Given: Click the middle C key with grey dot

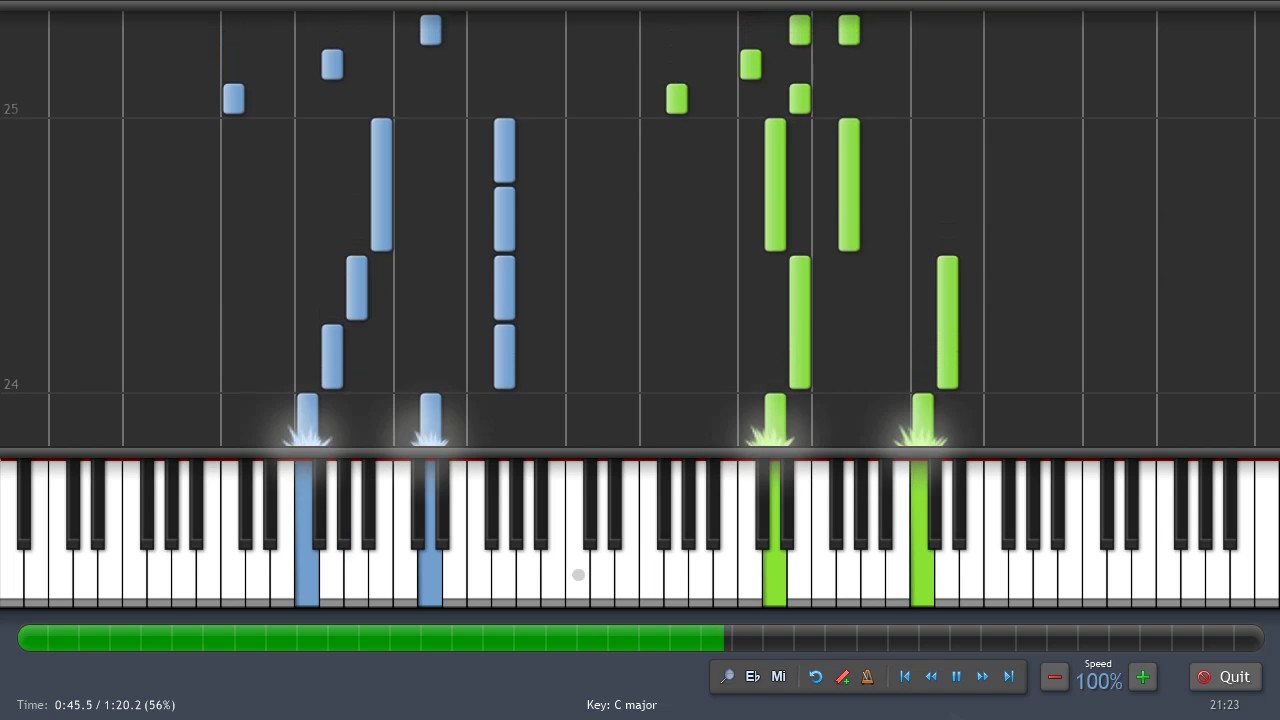Looking at the screenshot, I should pos(578,575).
